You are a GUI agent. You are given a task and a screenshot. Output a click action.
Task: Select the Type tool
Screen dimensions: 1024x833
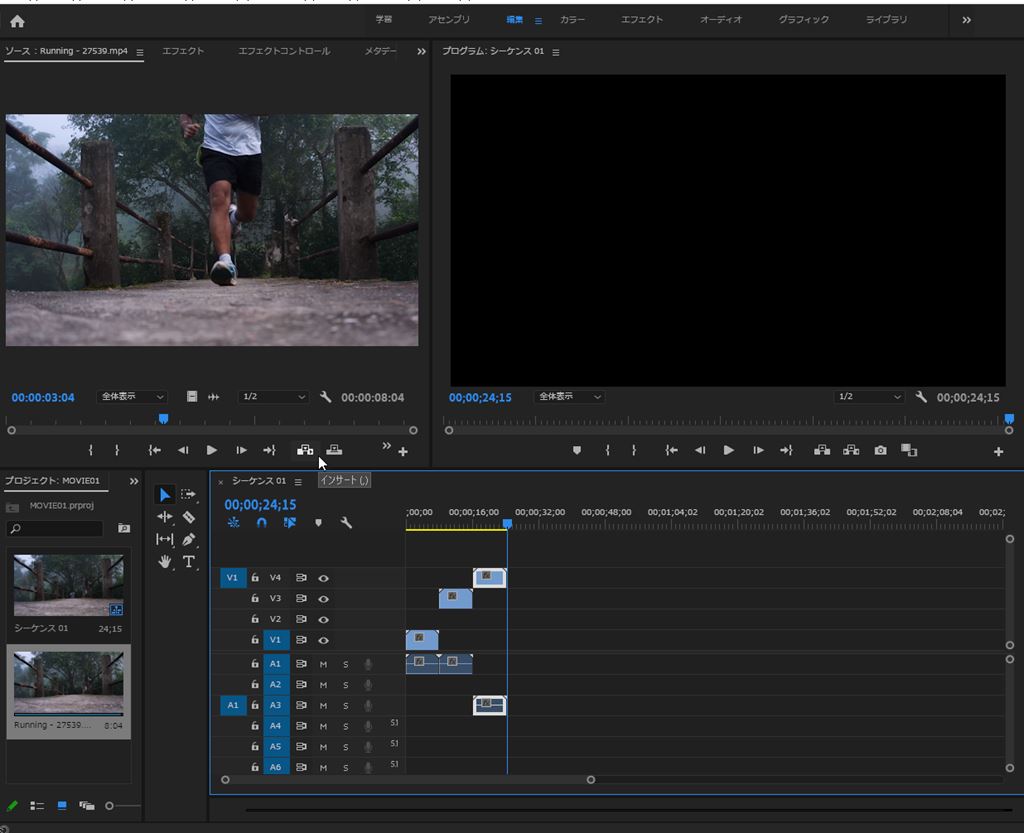189,562
